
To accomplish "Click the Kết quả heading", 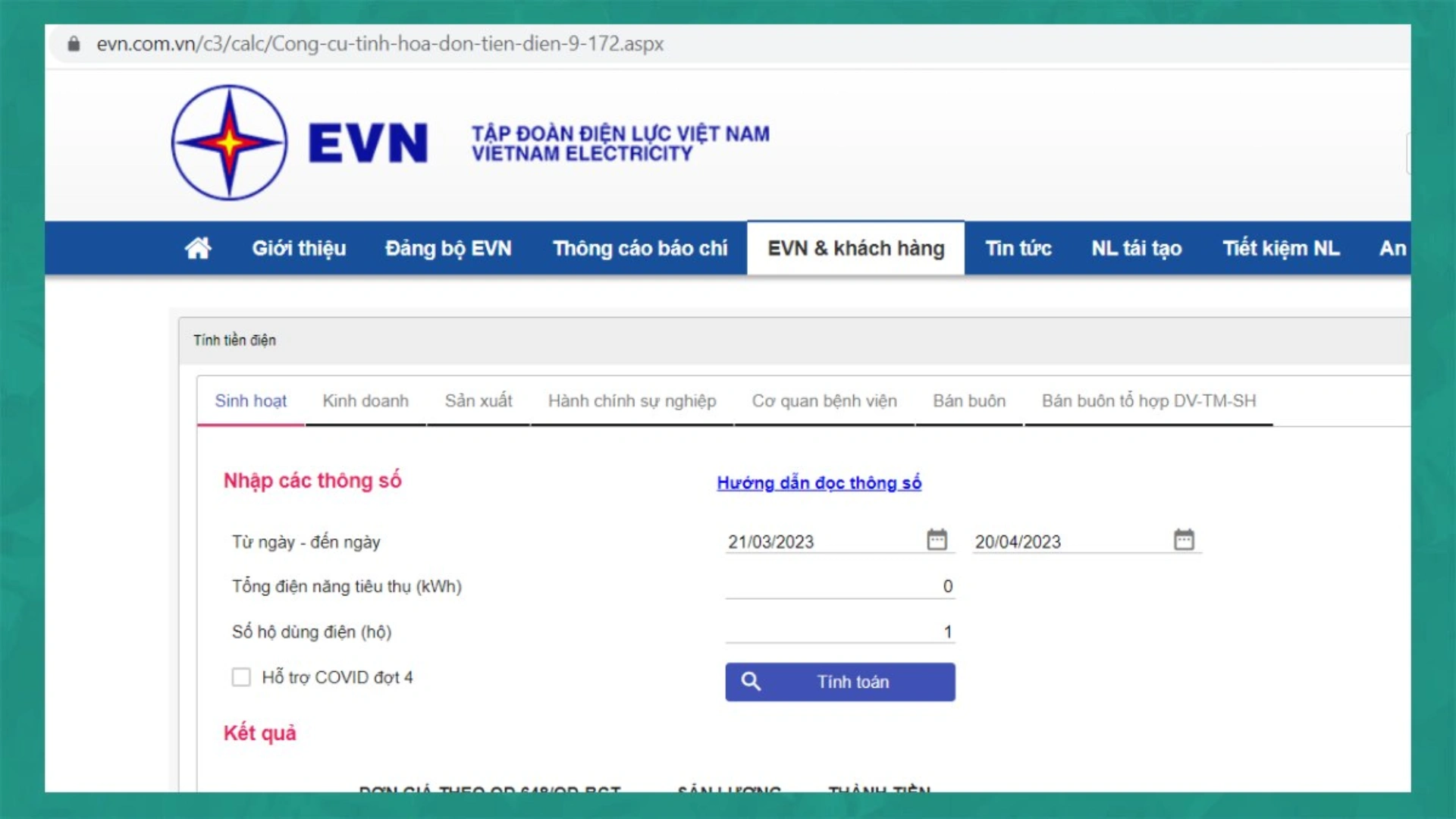I will [259, 733].
